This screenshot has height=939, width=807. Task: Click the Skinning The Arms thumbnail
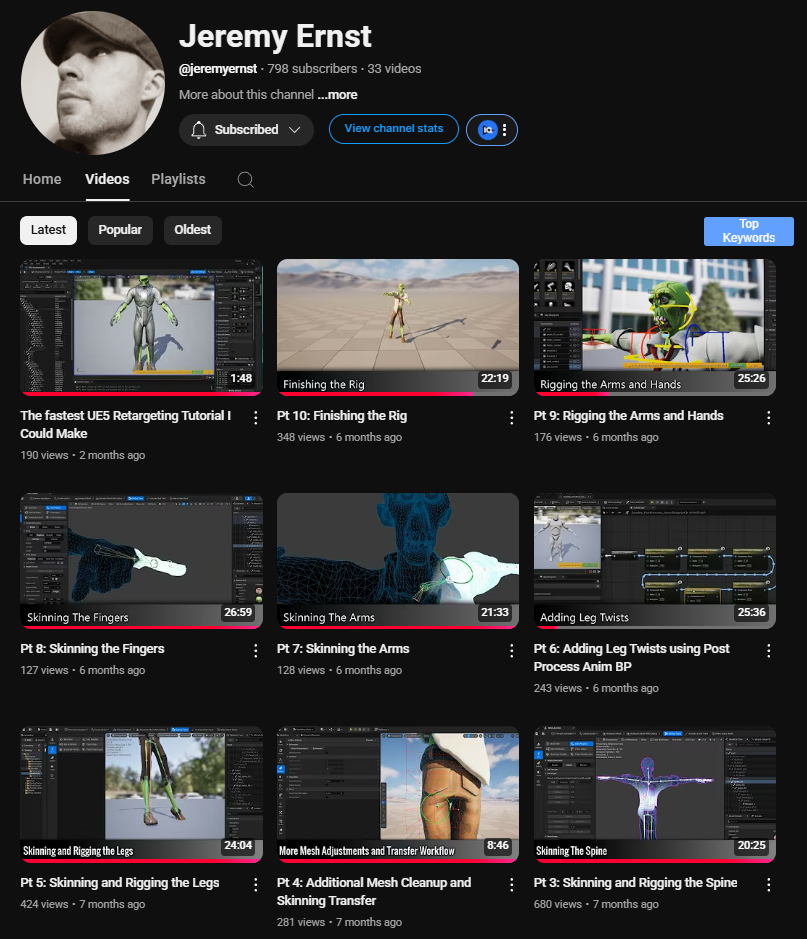[x=398, y=561]
